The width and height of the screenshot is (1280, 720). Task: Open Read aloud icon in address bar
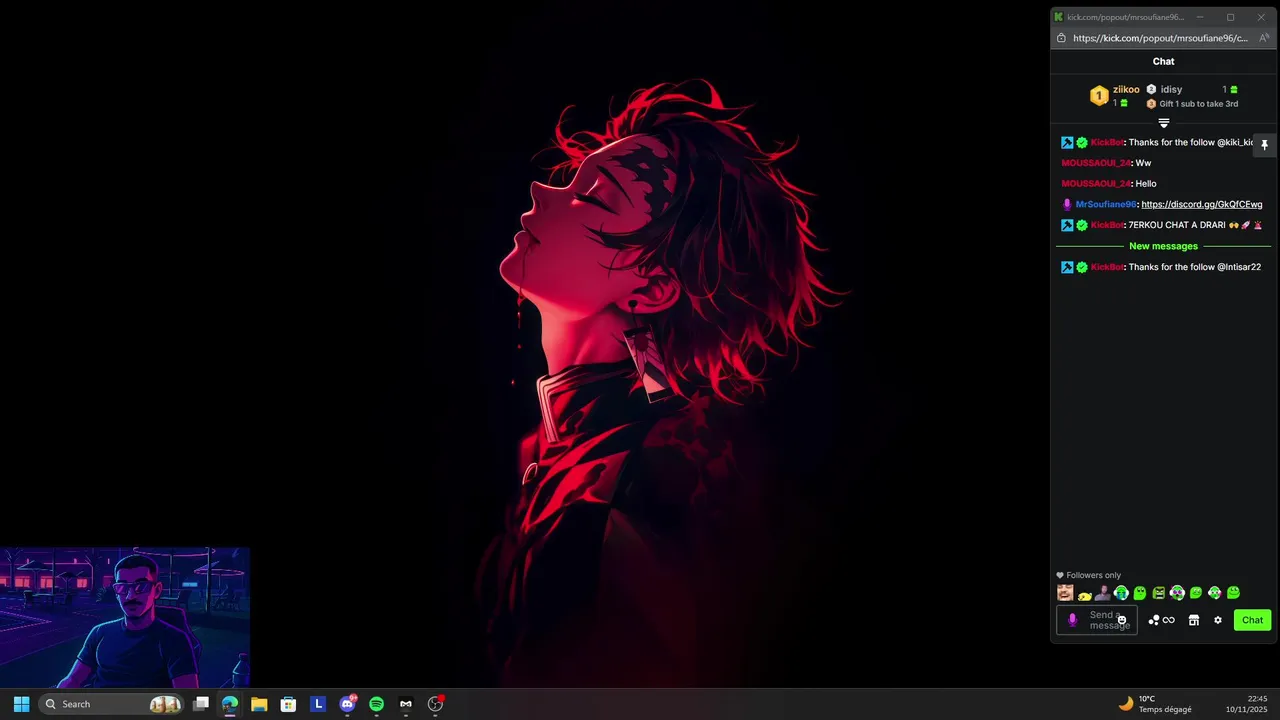pyautogui.click(x=1264, y=38)
